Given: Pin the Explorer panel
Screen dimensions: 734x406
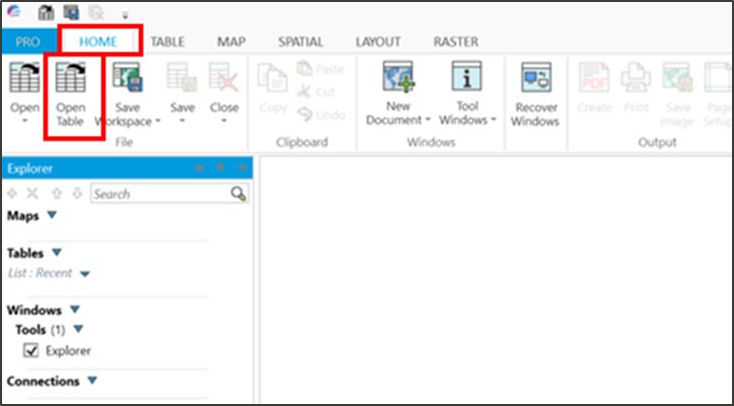Looking at the screenshot, I should click(x=220, y=167).
